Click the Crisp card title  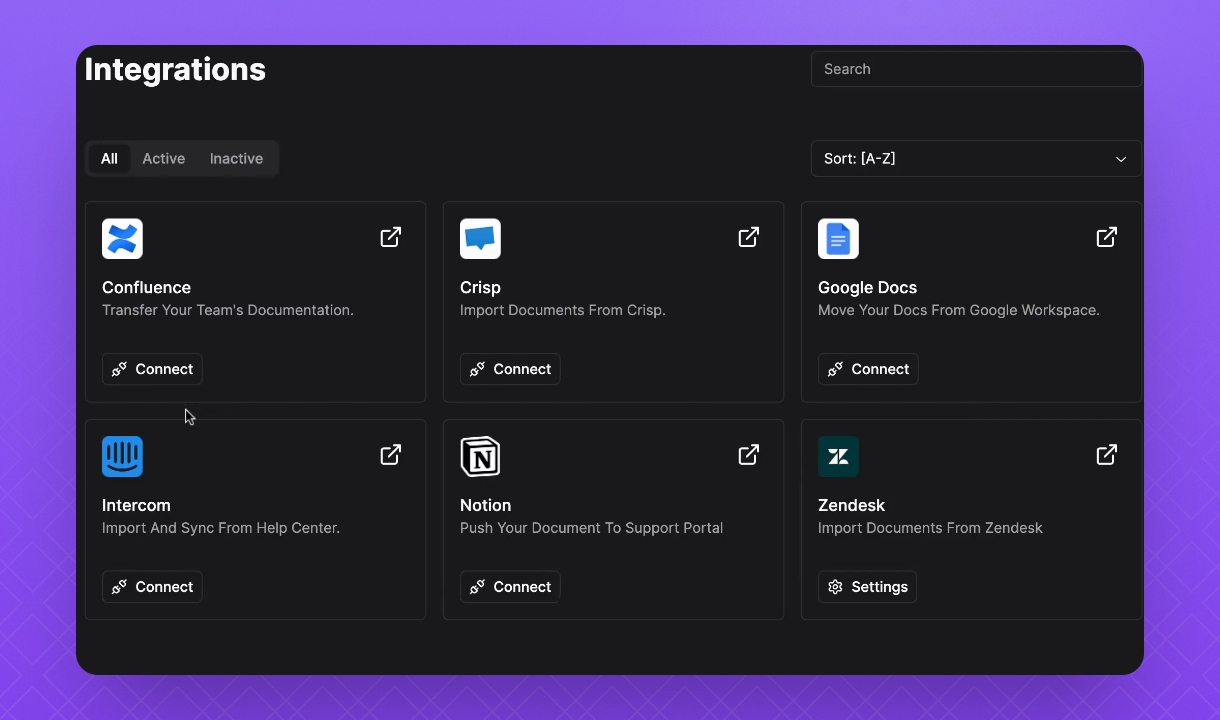[480, 287]
